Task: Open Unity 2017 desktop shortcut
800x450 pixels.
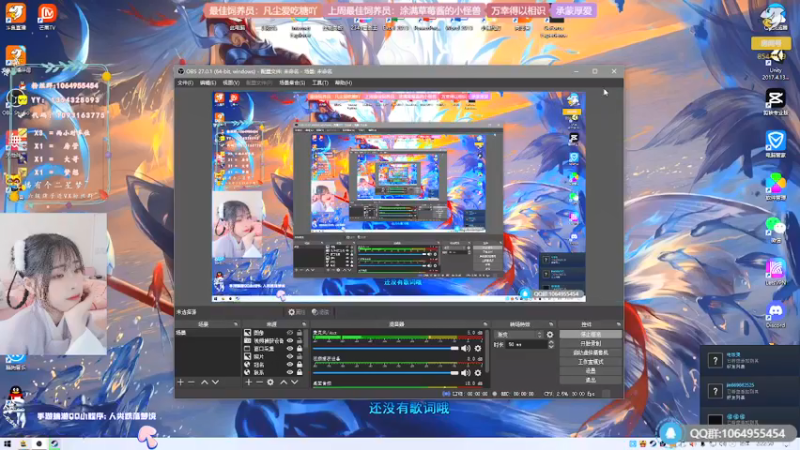Action: (x=775, y=64)
